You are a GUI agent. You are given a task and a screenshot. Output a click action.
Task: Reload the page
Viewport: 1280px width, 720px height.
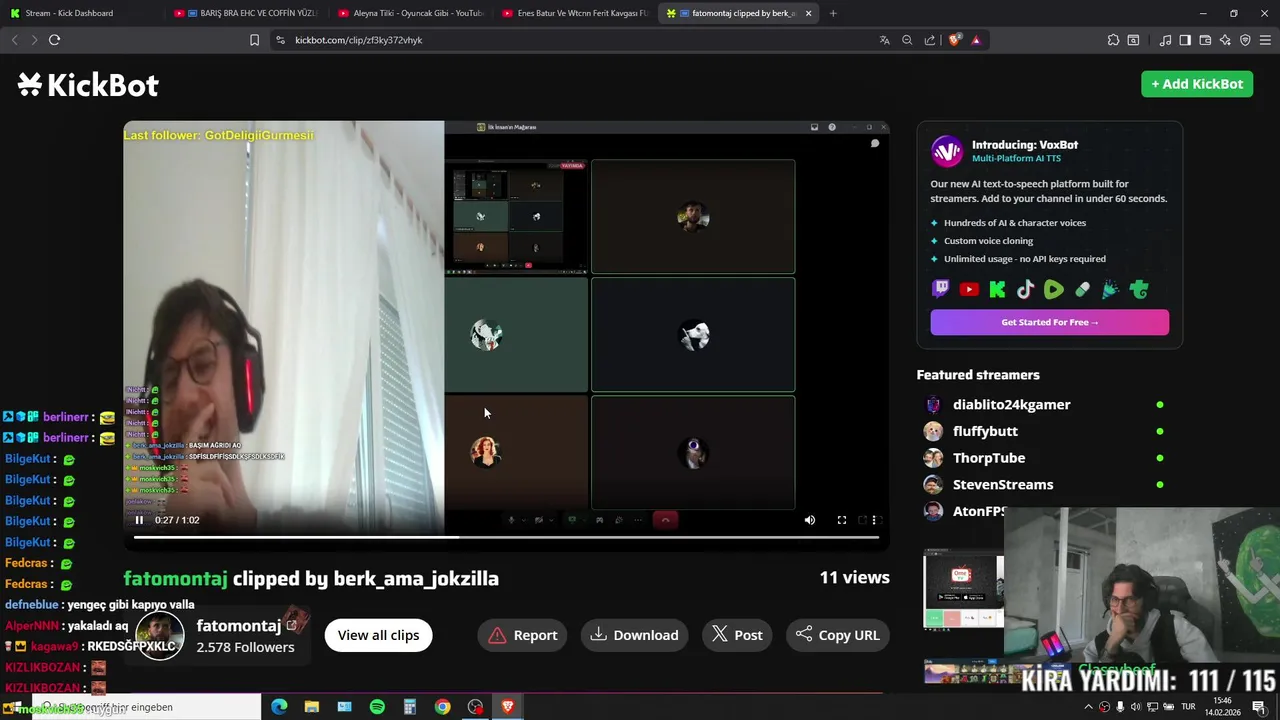tap(54, 40)
